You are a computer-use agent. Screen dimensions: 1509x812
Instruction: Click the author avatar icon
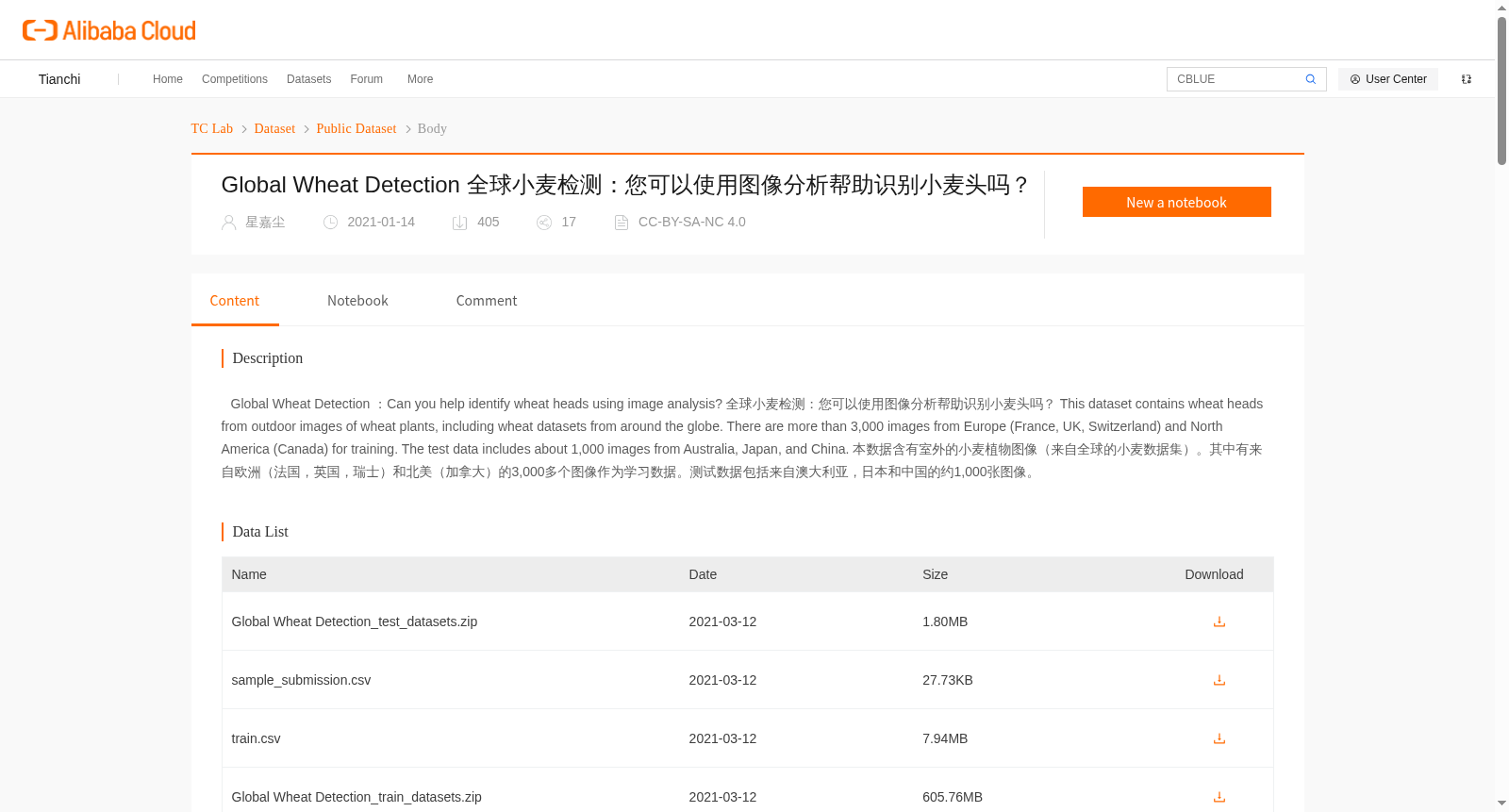(228, 223)
